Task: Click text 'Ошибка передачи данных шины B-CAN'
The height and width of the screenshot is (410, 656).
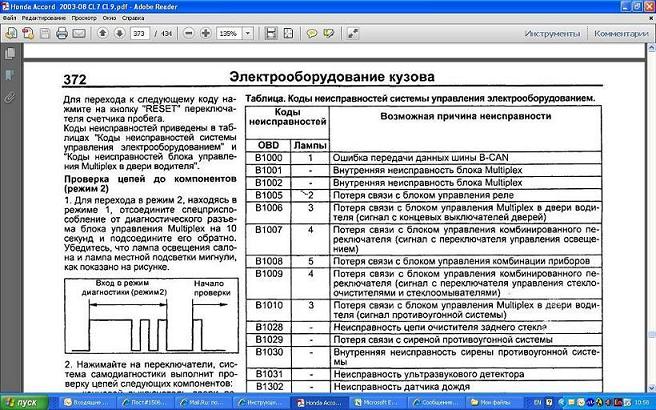Action: point(420,158)
